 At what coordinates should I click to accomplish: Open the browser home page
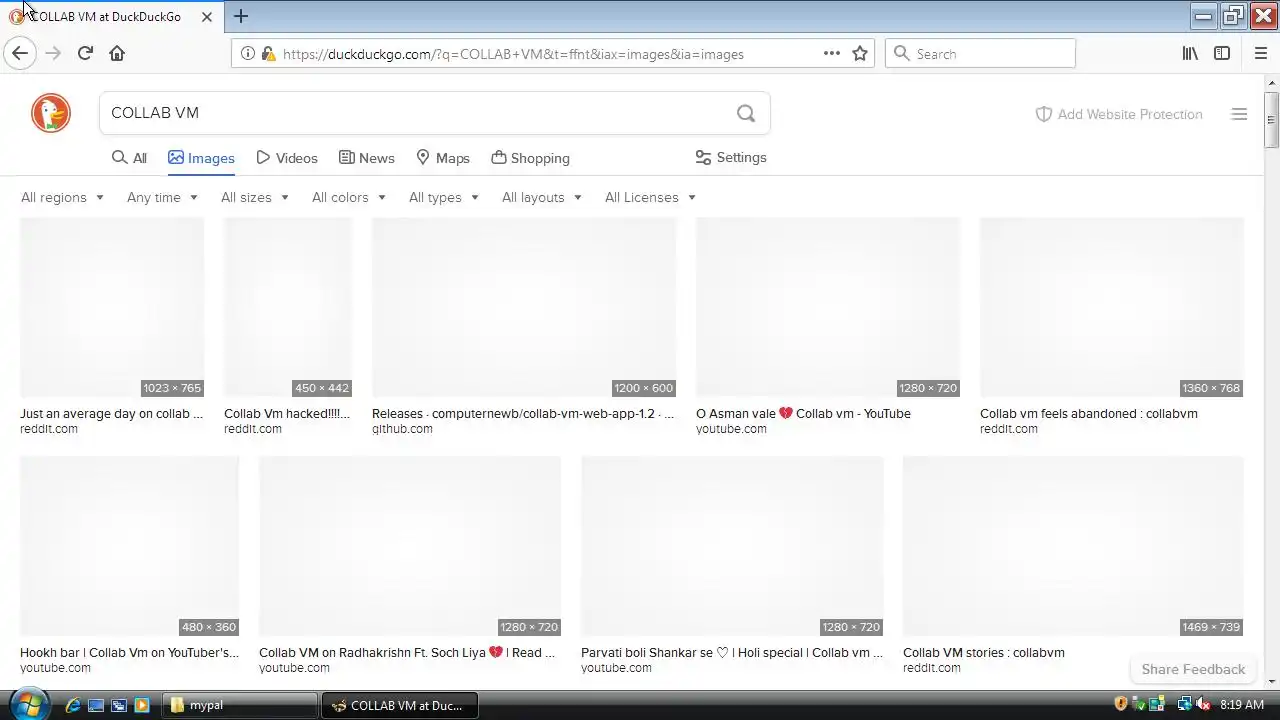coord(117,54)
